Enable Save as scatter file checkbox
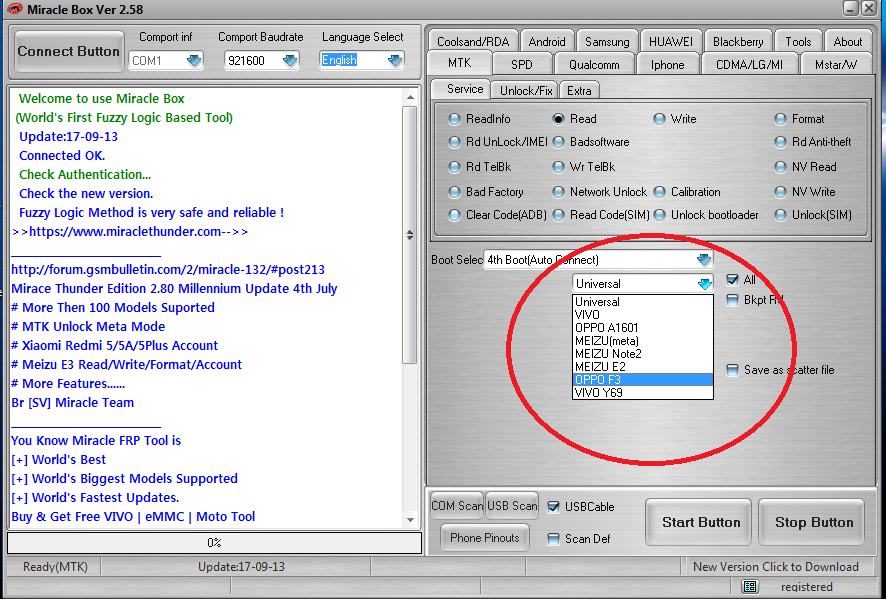886x599 pixels. (x=733, y=370)
